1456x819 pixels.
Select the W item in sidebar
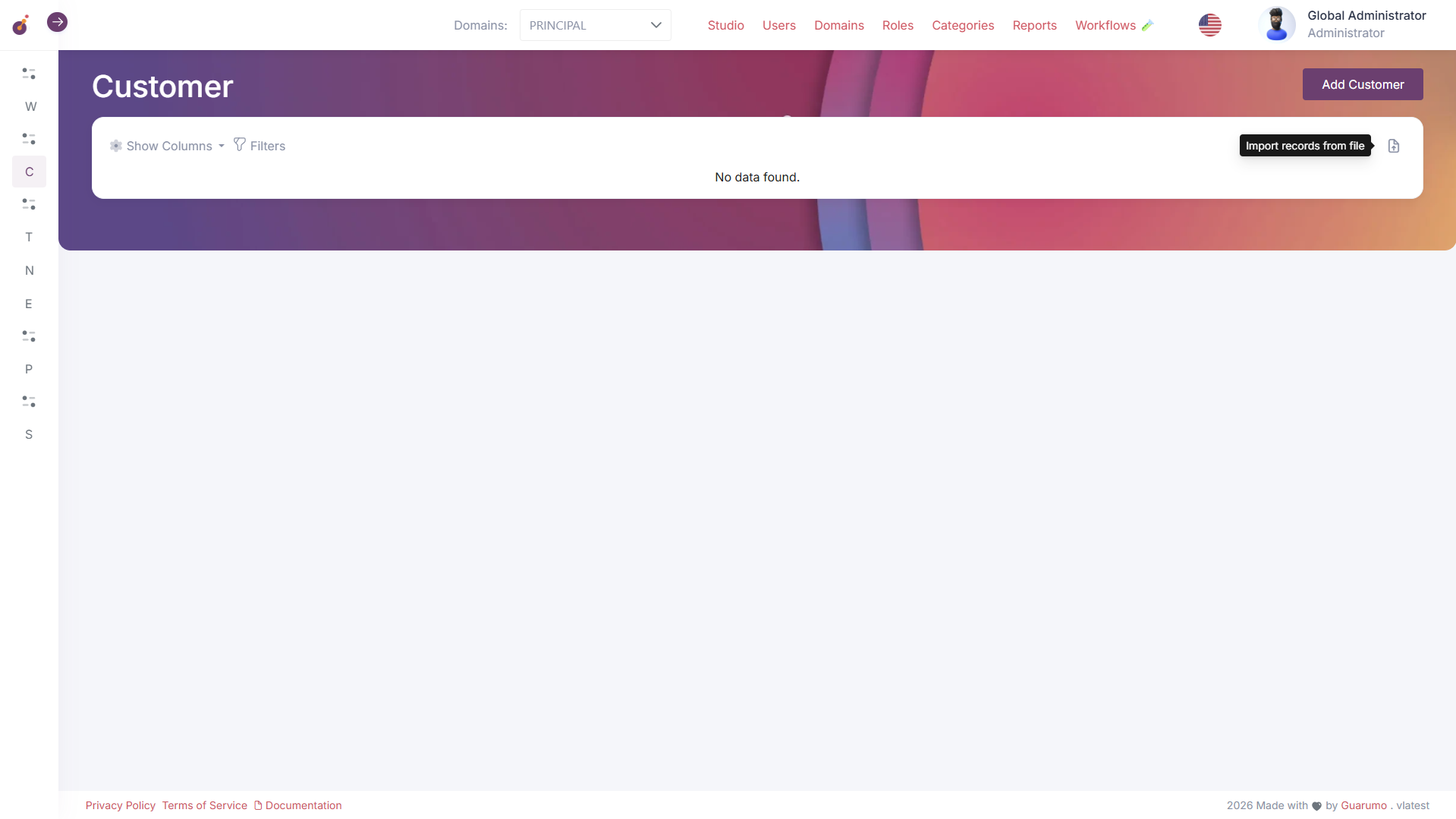[x=30, y=106]
